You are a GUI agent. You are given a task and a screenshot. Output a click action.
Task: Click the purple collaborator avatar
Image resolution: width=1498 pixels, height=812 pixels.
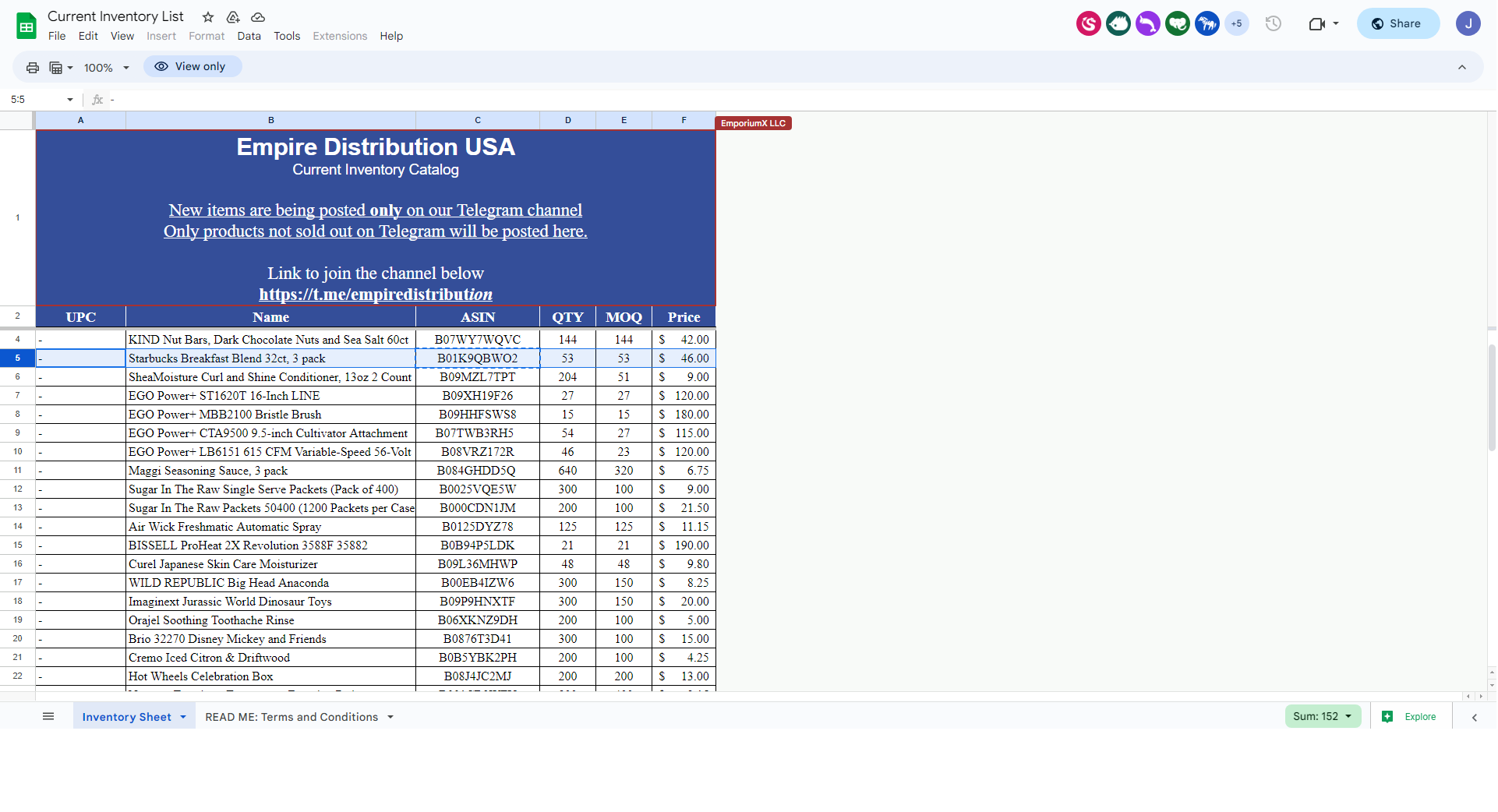[x=1148, y=23]
